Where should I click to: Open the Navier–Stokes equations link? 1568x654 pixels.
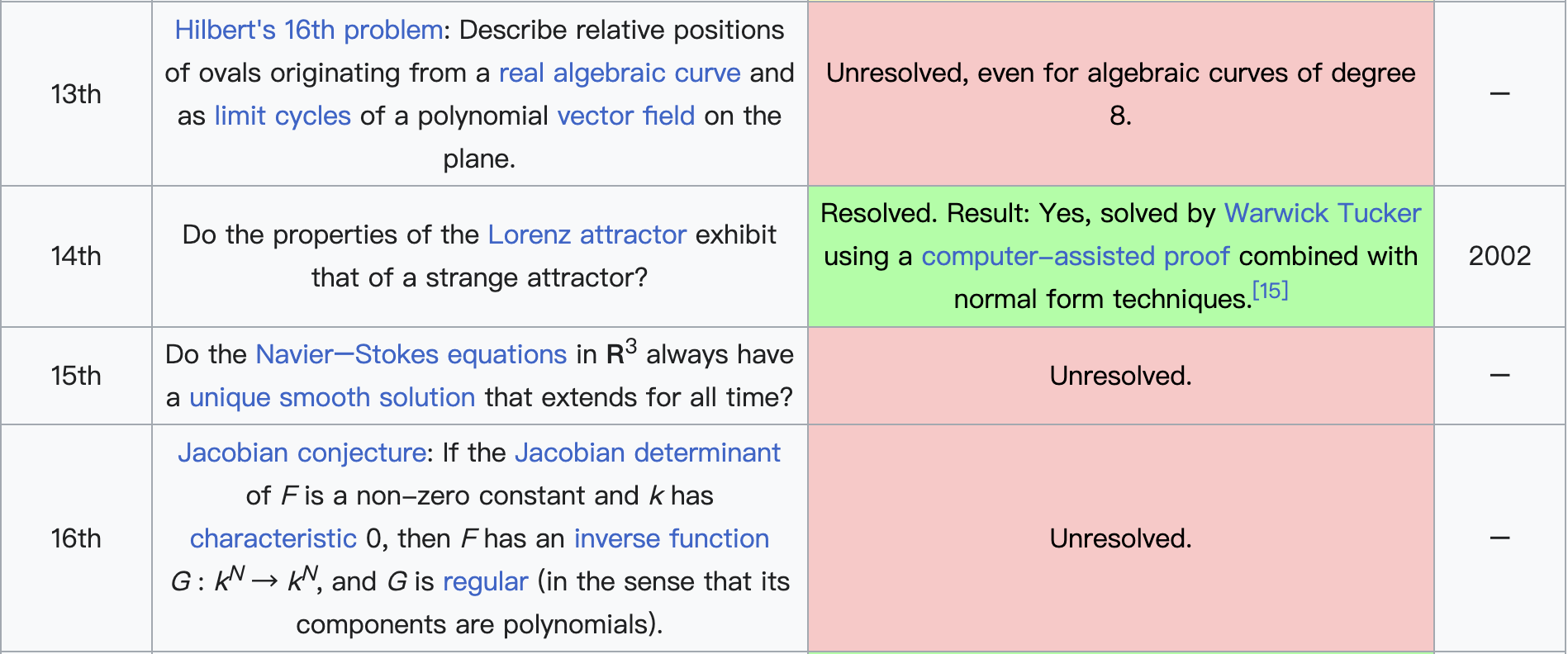[411, 355]
